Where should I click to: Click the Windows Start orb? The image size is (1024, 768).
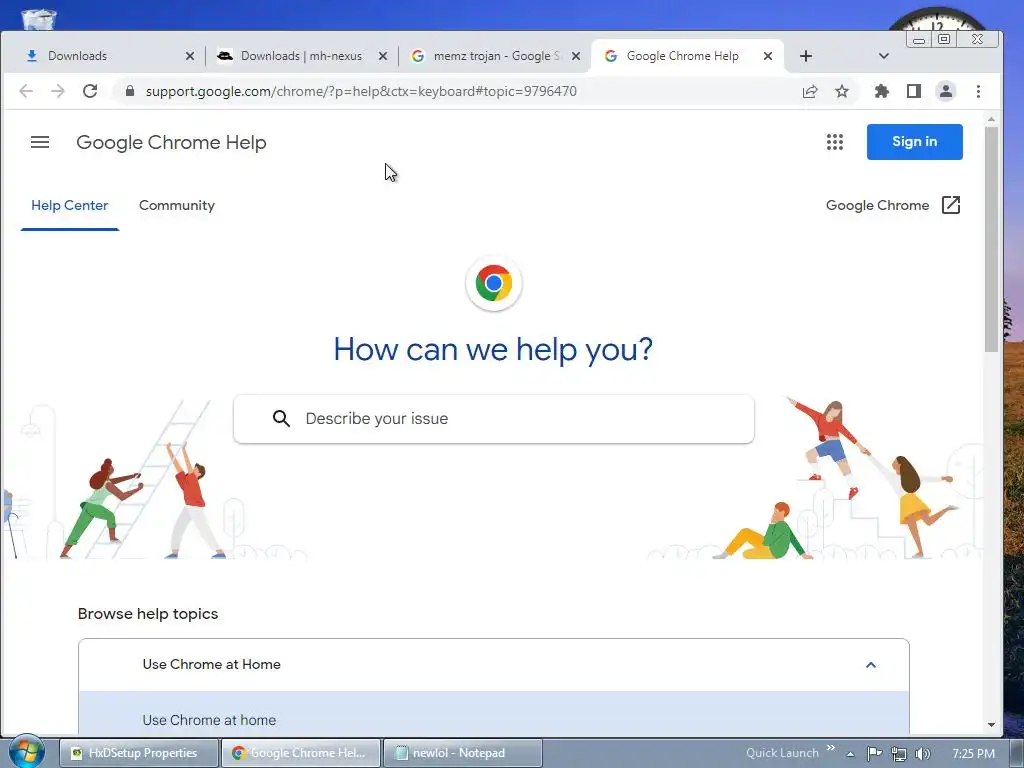click(26, 752)
